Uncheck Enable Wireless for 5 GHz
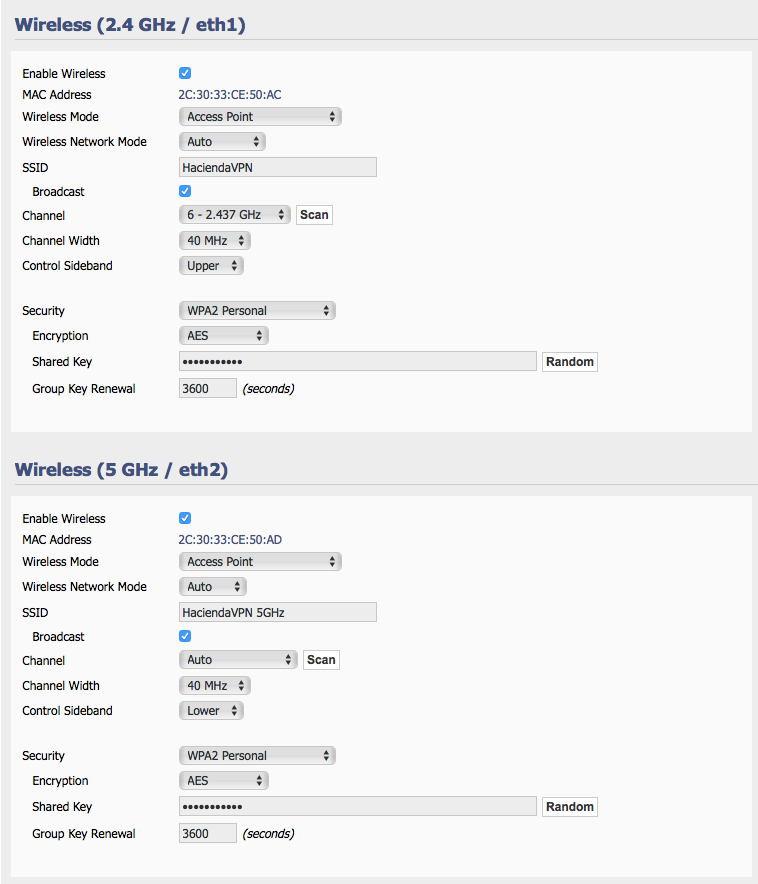The image size is (758, 884). point(185,518)
